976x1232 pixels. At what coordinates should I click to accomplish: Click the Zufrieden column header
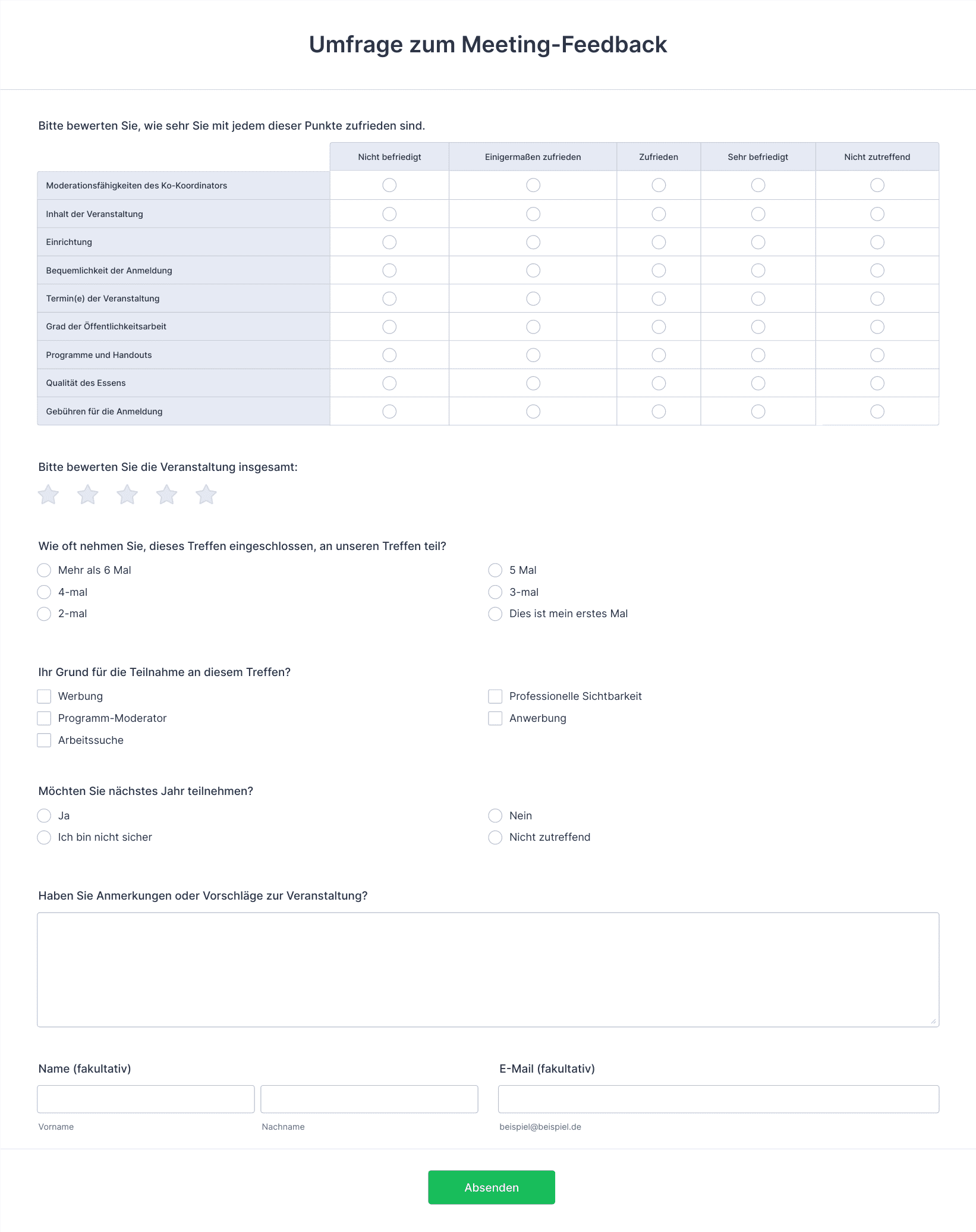(659, 157)
